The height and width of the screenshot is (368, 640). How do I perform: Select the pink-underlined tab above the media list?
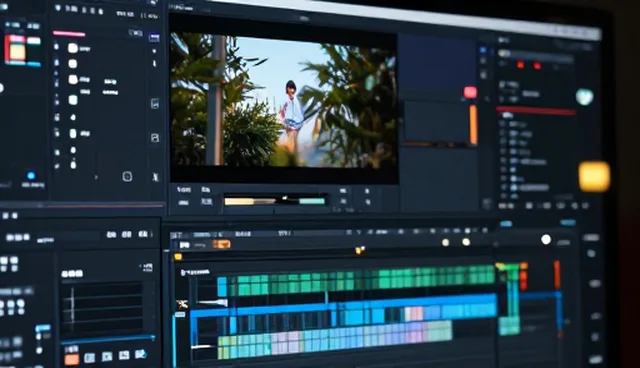click(69, 34)
